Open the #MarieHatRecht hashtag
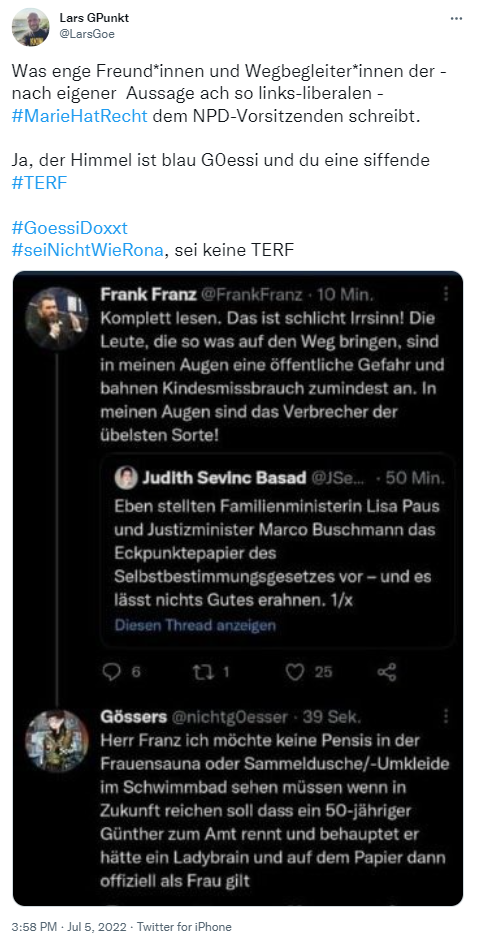 [x=80, y=116]
